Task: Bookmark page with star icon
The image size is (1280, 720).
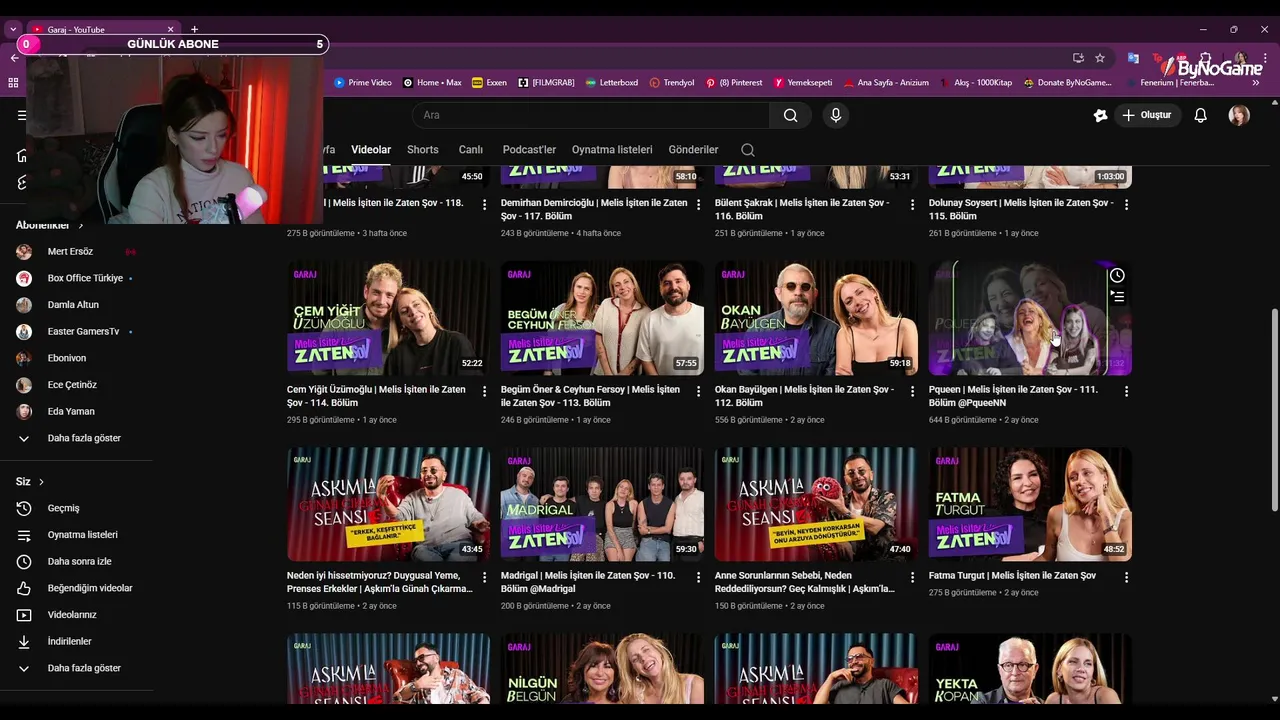Action: pos(1100,58)
